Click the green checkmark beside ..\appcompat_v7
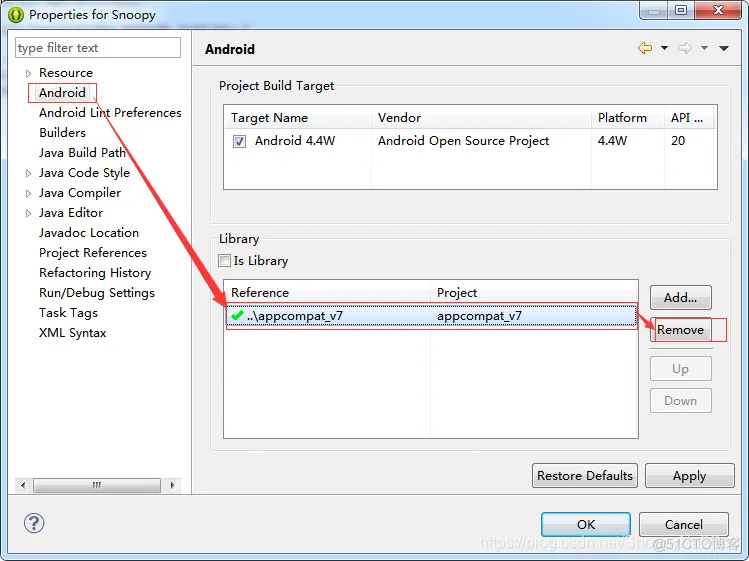749x561 pixels. click(x=237, y=315)
